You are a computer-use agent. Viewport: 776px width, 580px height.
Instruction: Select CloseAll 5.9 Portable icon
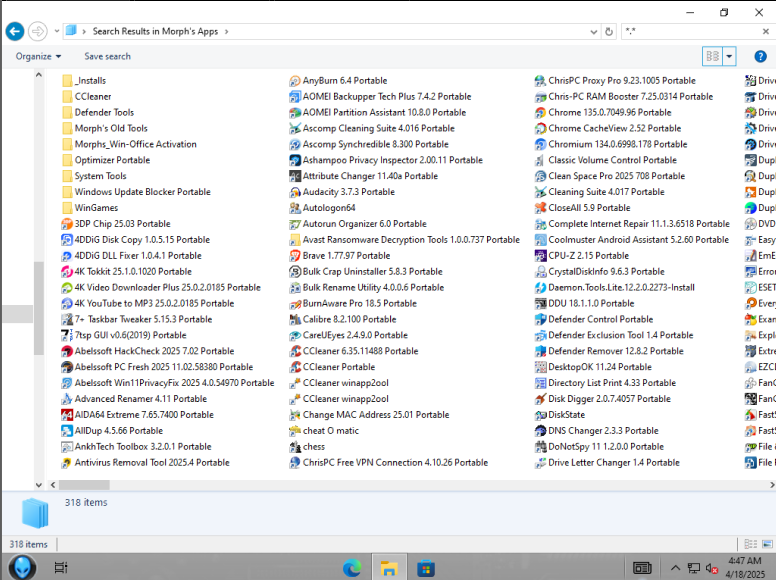tap(540, 208)
